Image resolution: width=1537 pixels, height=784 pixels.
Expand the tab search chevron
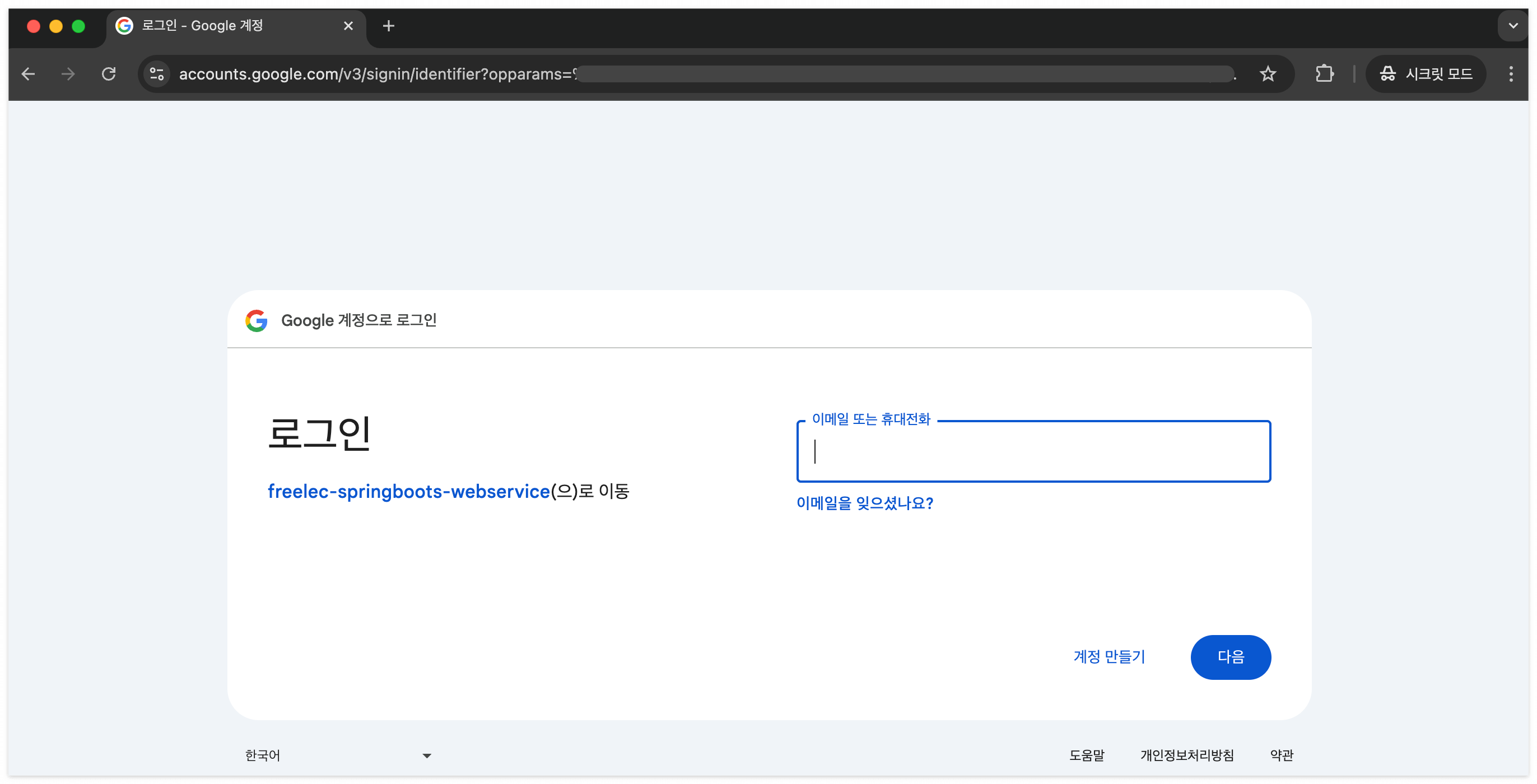1512,26
